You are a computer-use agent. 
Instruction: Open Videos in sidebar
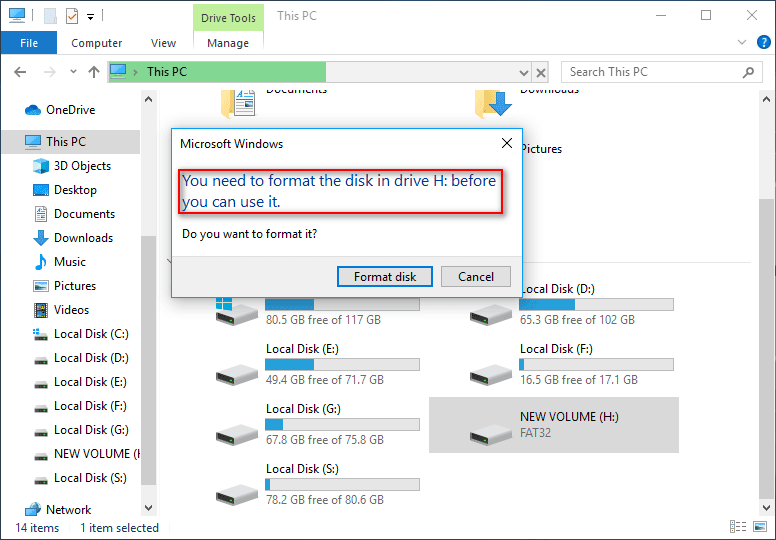71,310
